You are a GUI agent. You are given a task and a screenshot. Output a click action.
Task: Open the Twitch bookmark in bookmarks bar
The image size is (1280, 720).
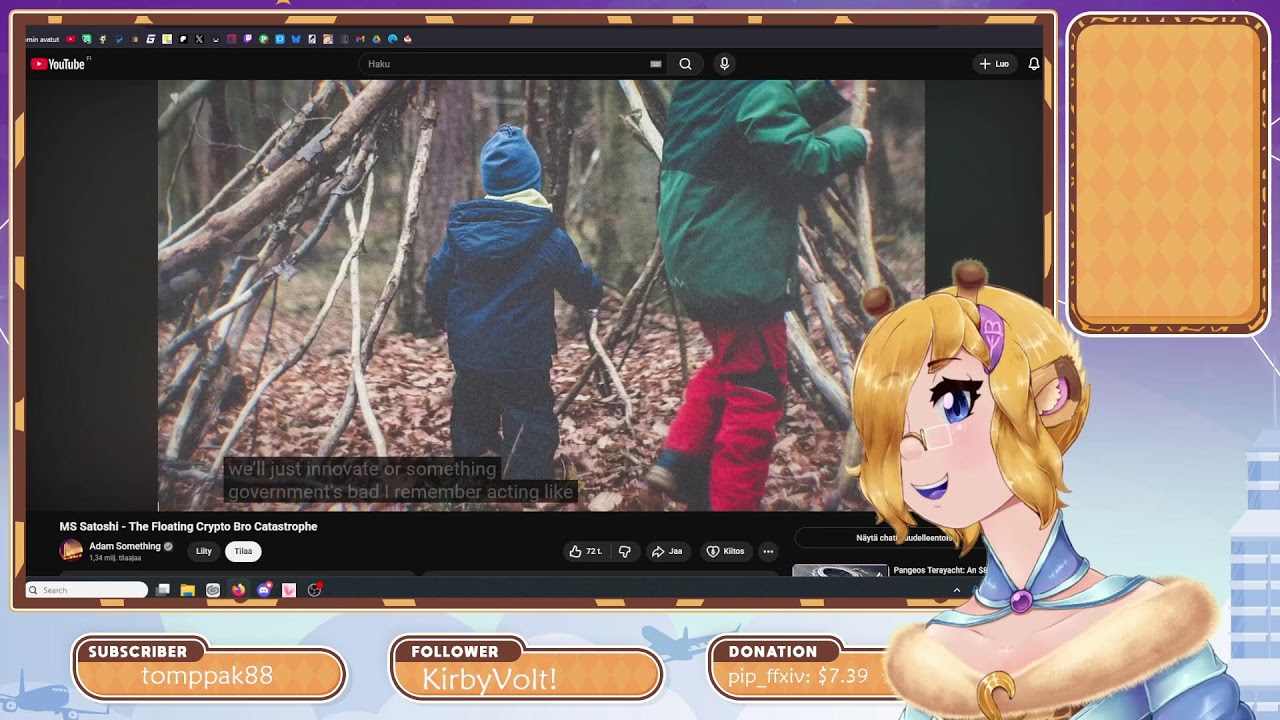pyautogui.click(x=247, y=39)
